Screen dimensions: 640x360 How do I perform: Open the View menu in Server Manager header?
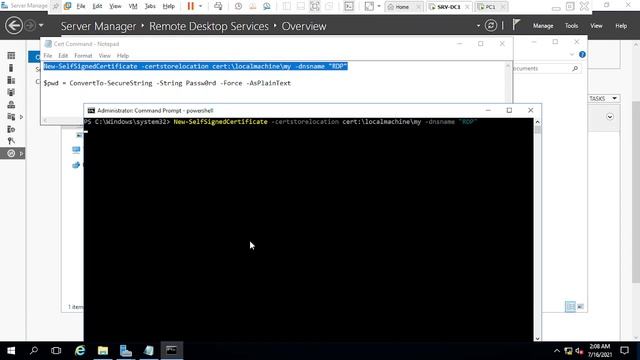[x=596, y=26]
